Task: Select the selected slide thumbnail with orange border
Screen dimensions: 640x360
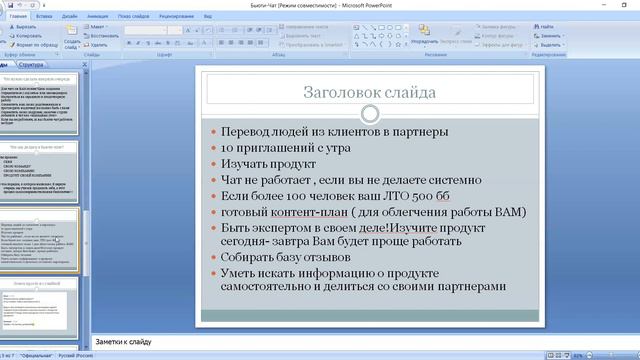Action: pos(39,240)
